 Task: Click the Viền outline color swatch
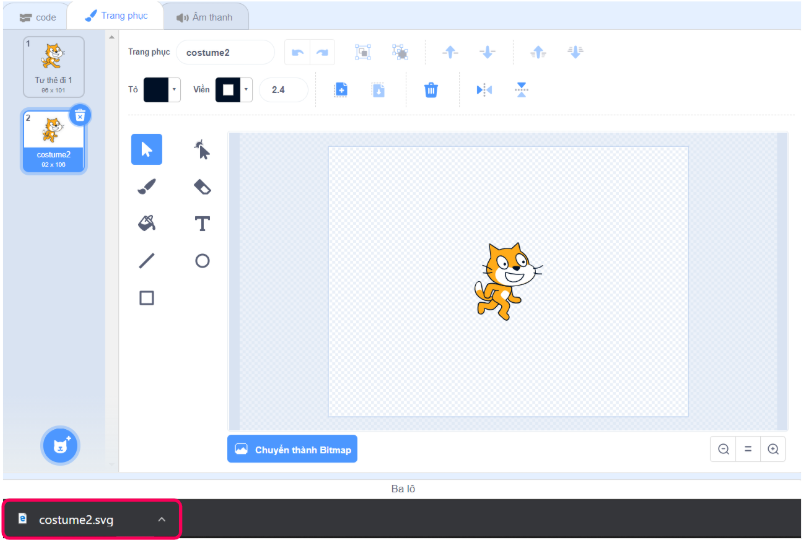(x=228, y=90)
